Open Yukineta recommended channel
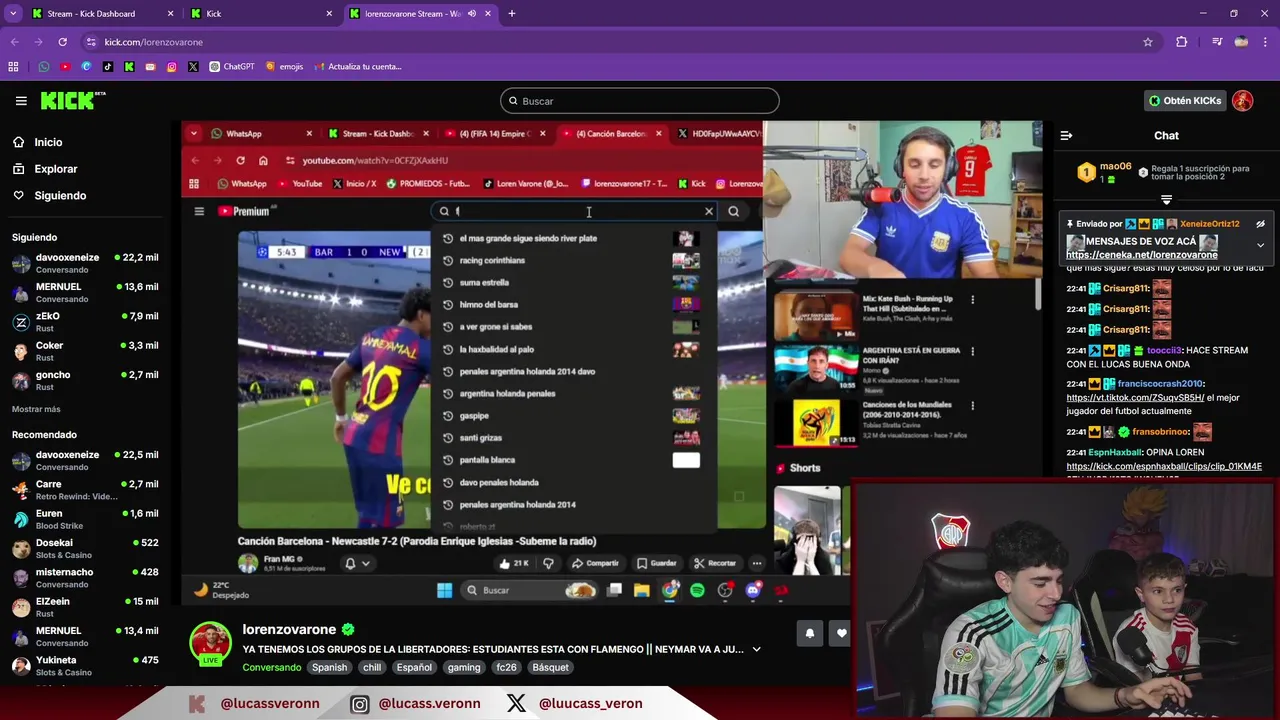Image resolution: width=1280 pixels, height=720 pixels. [85, 666]
